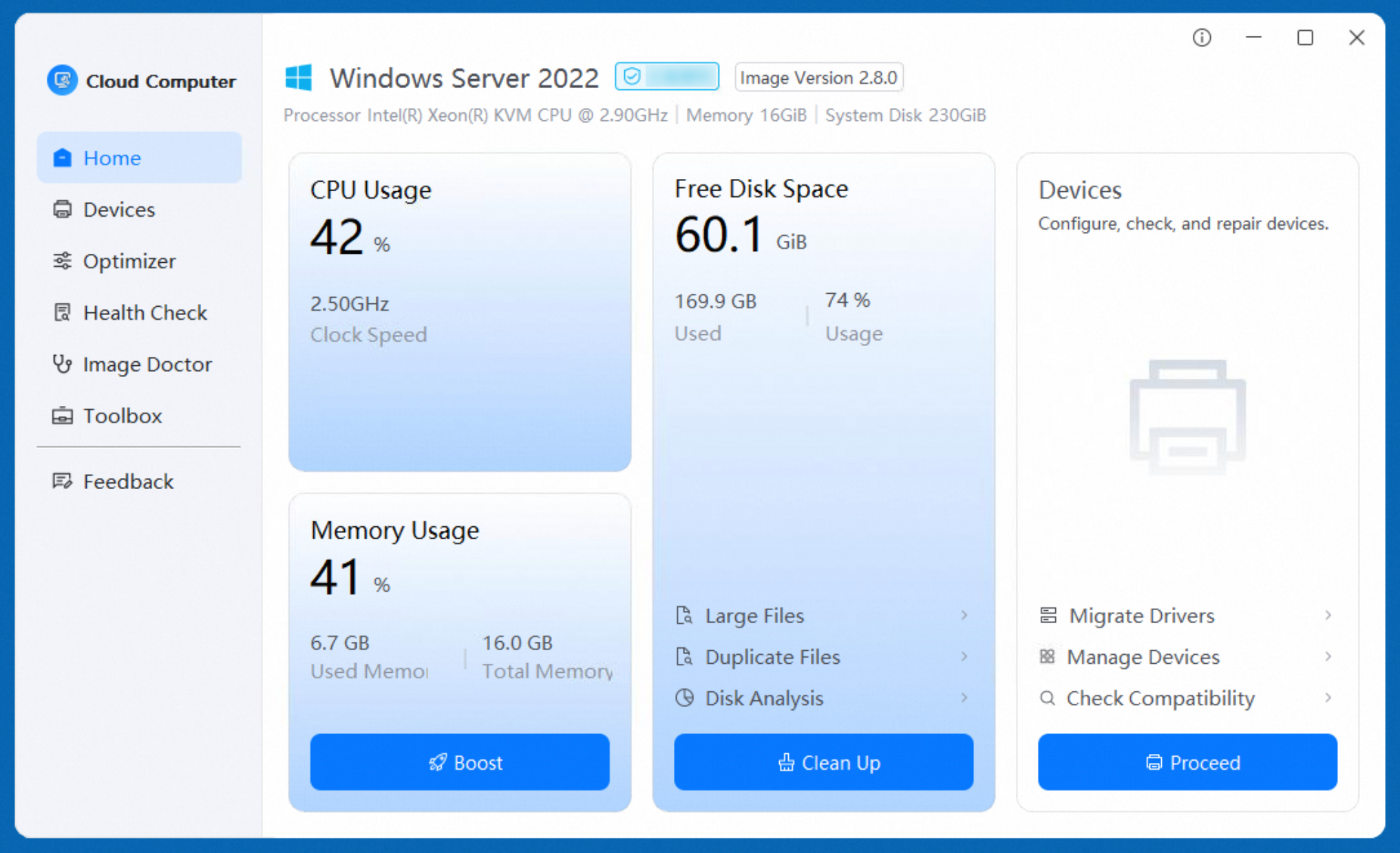
Task: Click the large printer illustration
Action: [x=1187, y=418]
